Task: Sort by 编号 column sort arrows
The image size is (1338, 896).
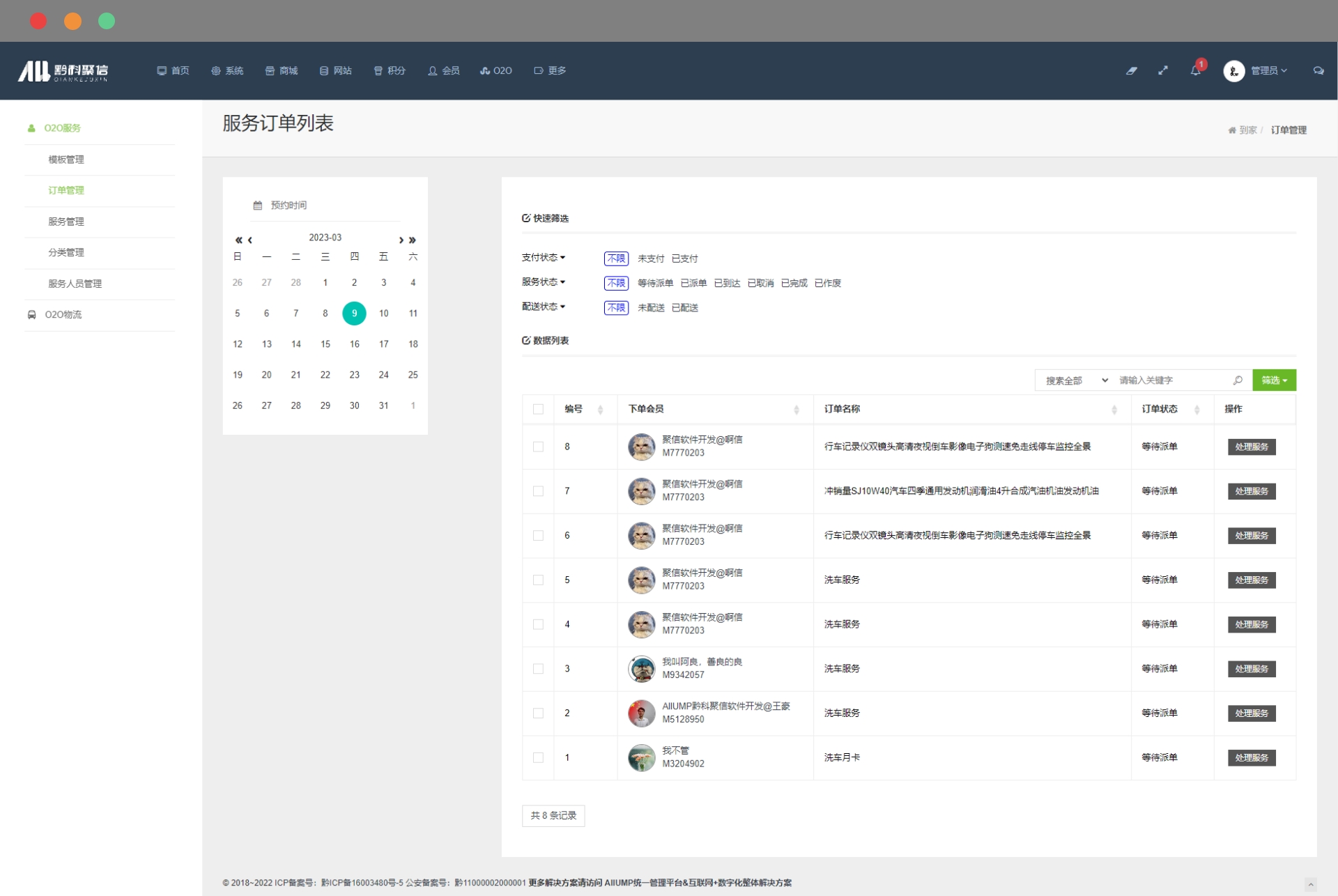Action: 600,410
